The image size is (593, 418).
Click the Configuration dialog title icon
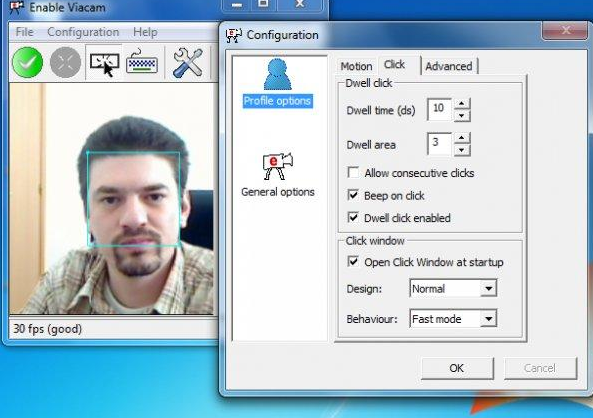point(234,35)
